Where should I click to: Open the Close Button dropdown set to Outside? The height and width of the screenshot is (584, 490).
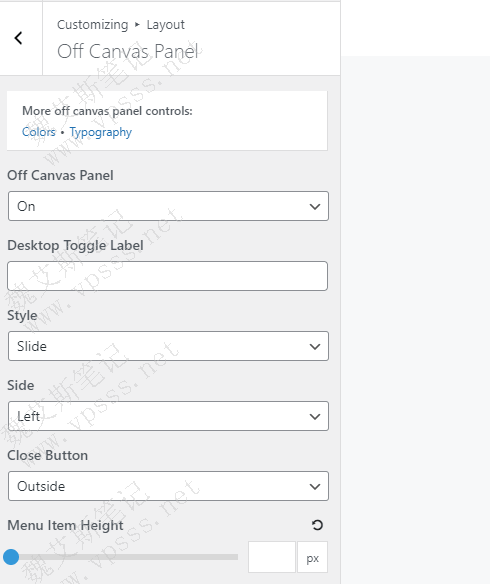[168, 486]
